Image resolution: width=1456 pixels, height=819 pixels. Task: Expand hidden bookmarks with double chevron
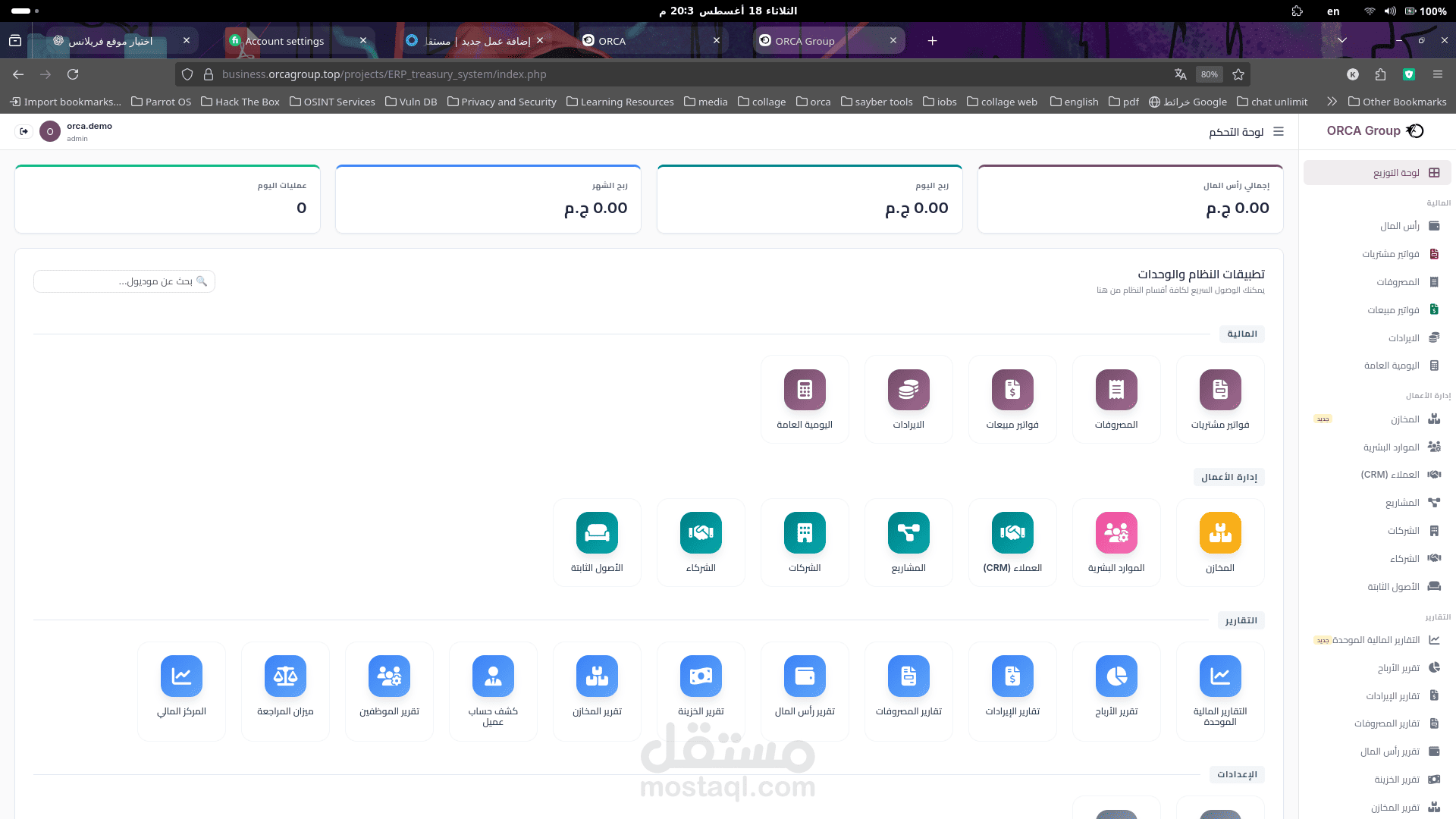(x=1332, y=102)
